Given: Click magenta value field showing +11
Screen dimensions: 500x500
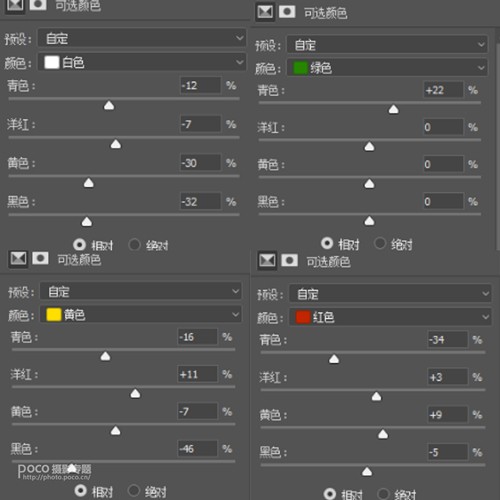Looking at the screenshot, I should [197, 374].
